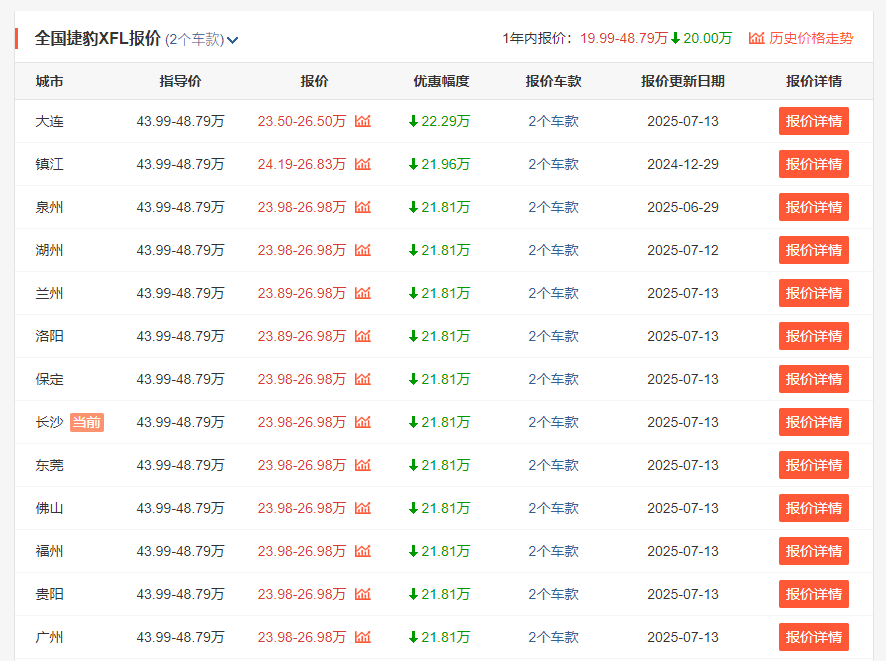The width and height of the screenshot is (886, 661).
Task: Click 报价详情 button for 贵阳
Action: click(814, 593)
